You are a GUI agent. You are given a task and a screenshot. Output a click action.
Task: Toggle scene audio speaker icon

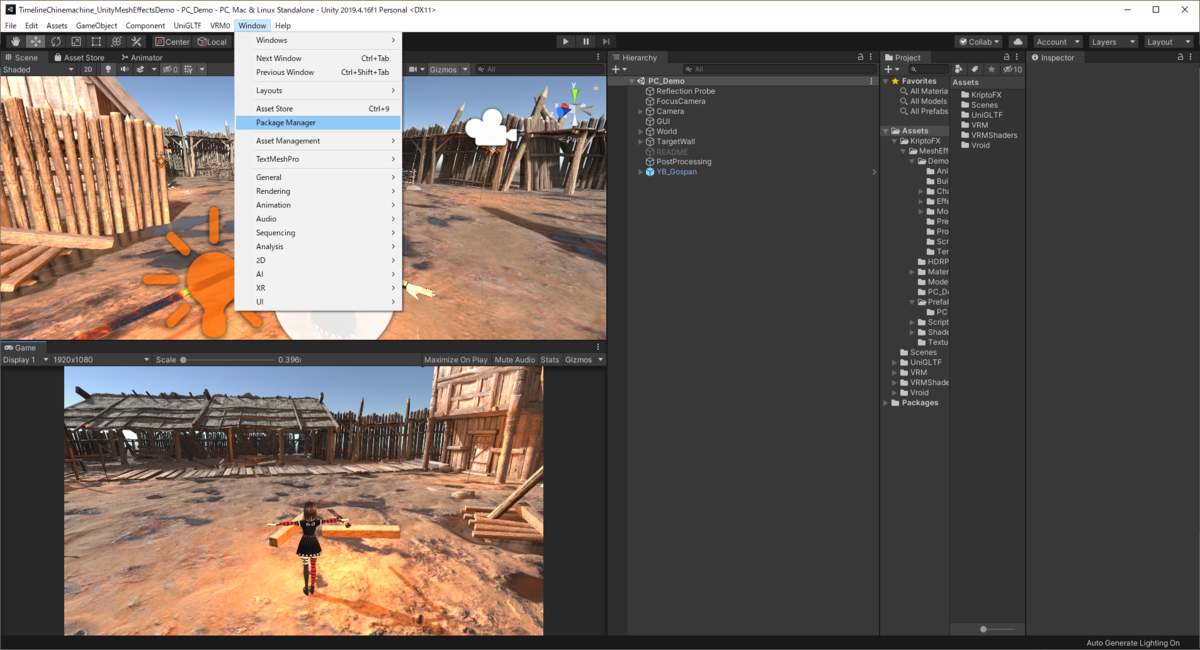(126, 70)
